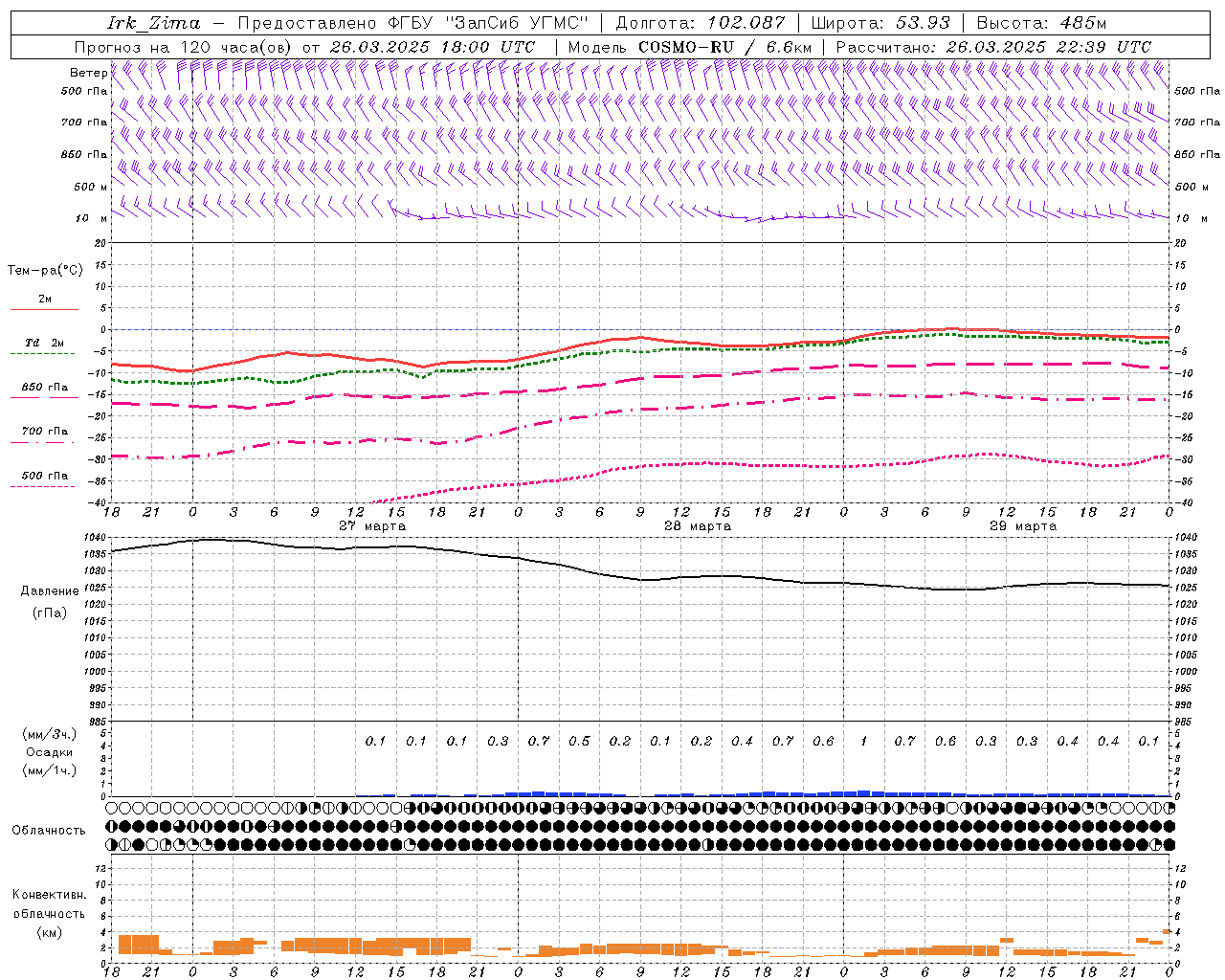Click the Долгота: 102.087 value
Viewport: 1225px width, 980px height.
click(701, 23)
